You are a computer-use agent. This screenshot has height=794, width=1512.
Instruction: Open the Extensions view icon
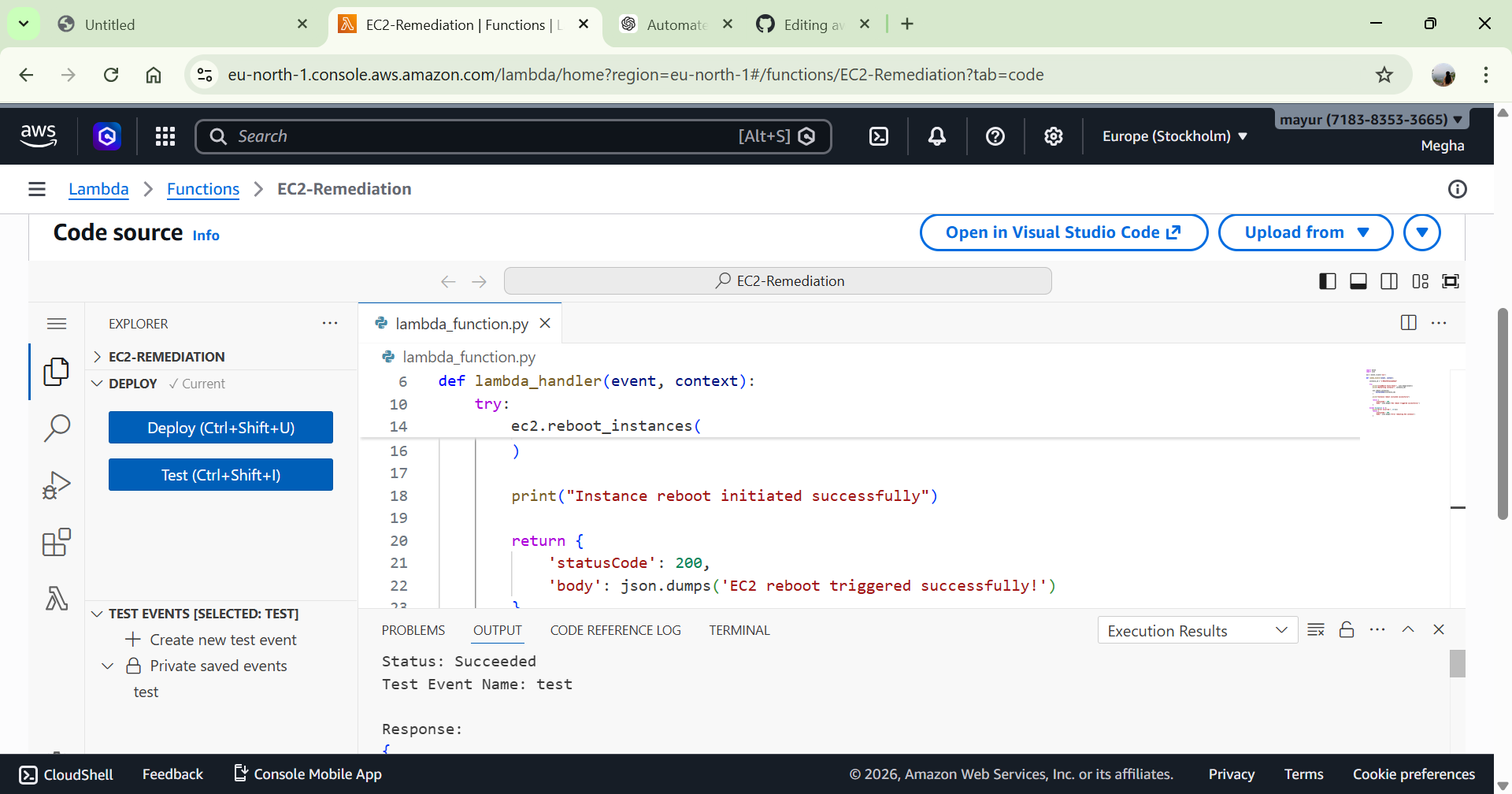coord(57,542)
